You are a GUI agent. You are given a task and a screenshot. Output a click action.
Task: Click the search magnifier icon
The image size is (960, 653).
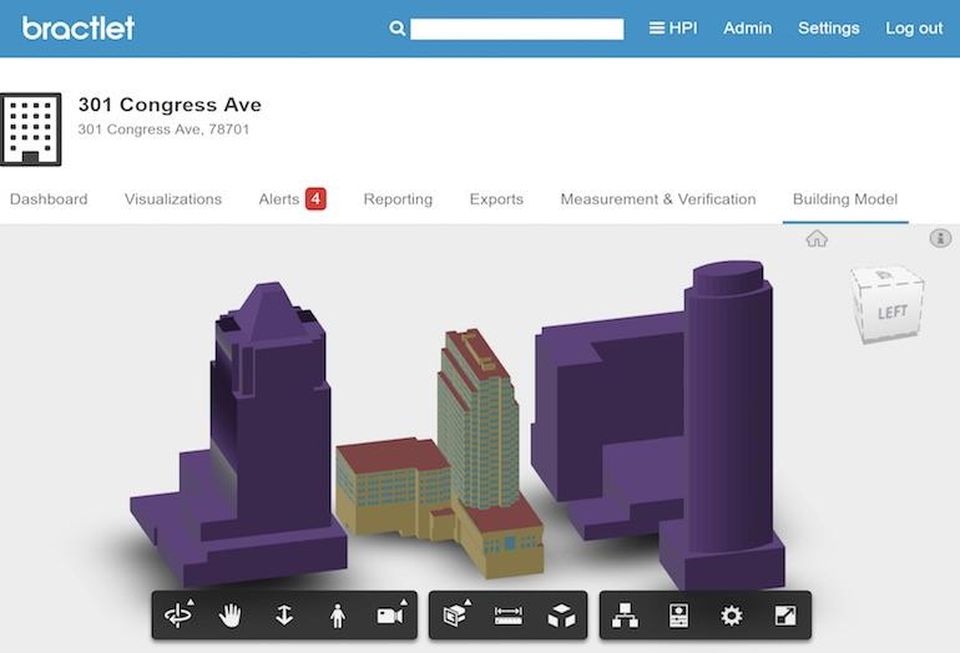[397, 28]
